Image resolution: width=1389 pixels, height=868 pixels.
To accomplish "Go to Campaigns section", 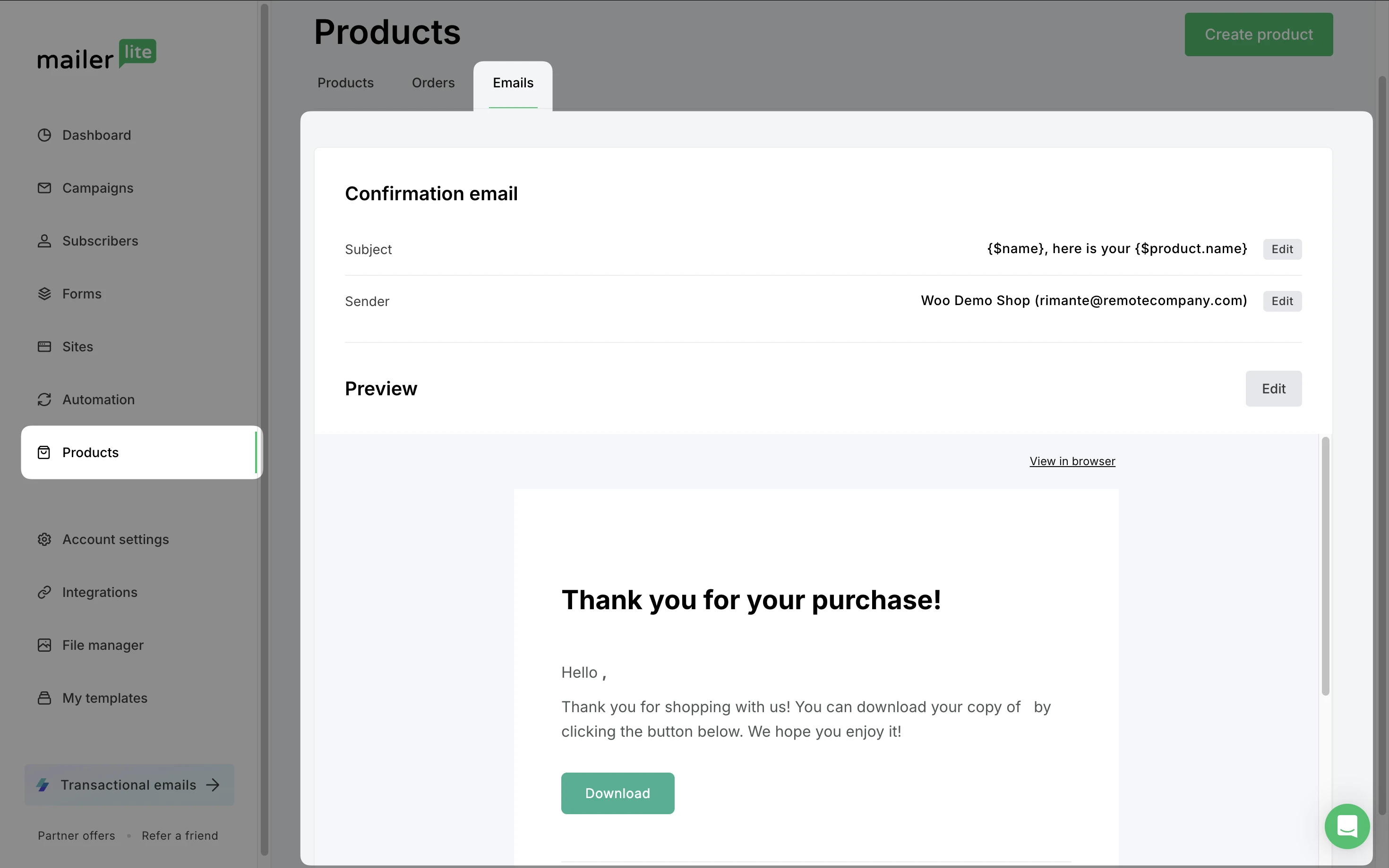I will (x=98, y=188).
